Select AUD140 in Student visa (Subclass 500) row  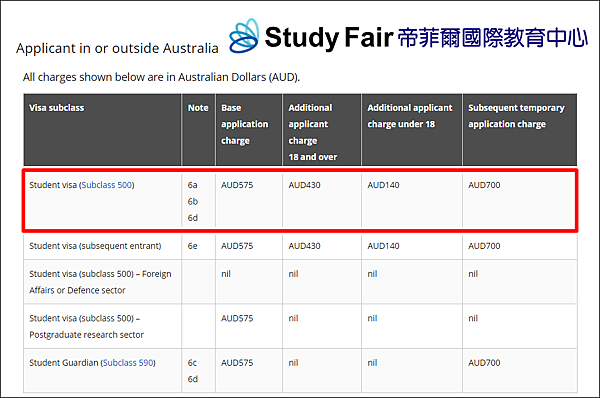[383, 185]
